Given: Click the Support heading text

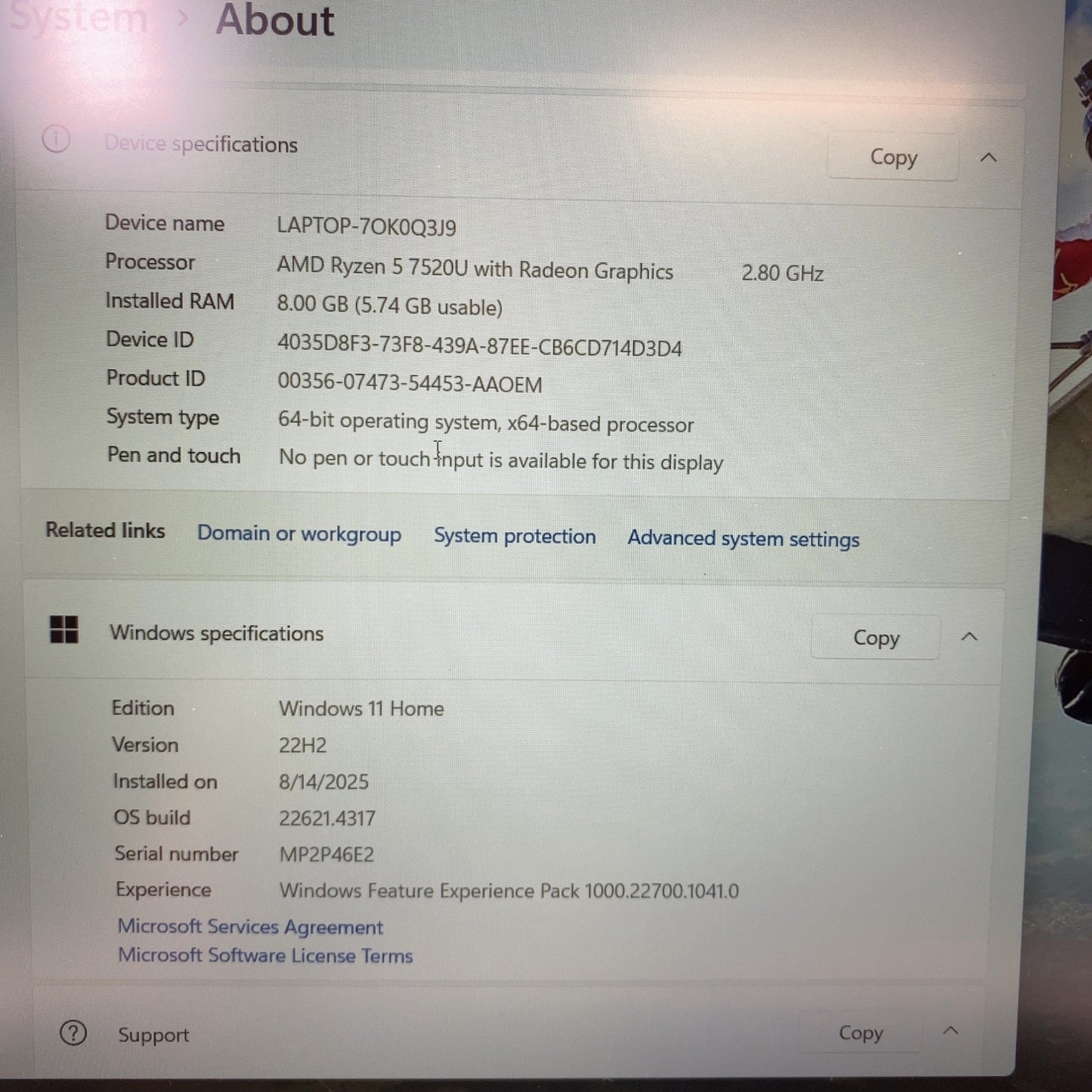Looking at the screenshot, I should [153, 1035].
